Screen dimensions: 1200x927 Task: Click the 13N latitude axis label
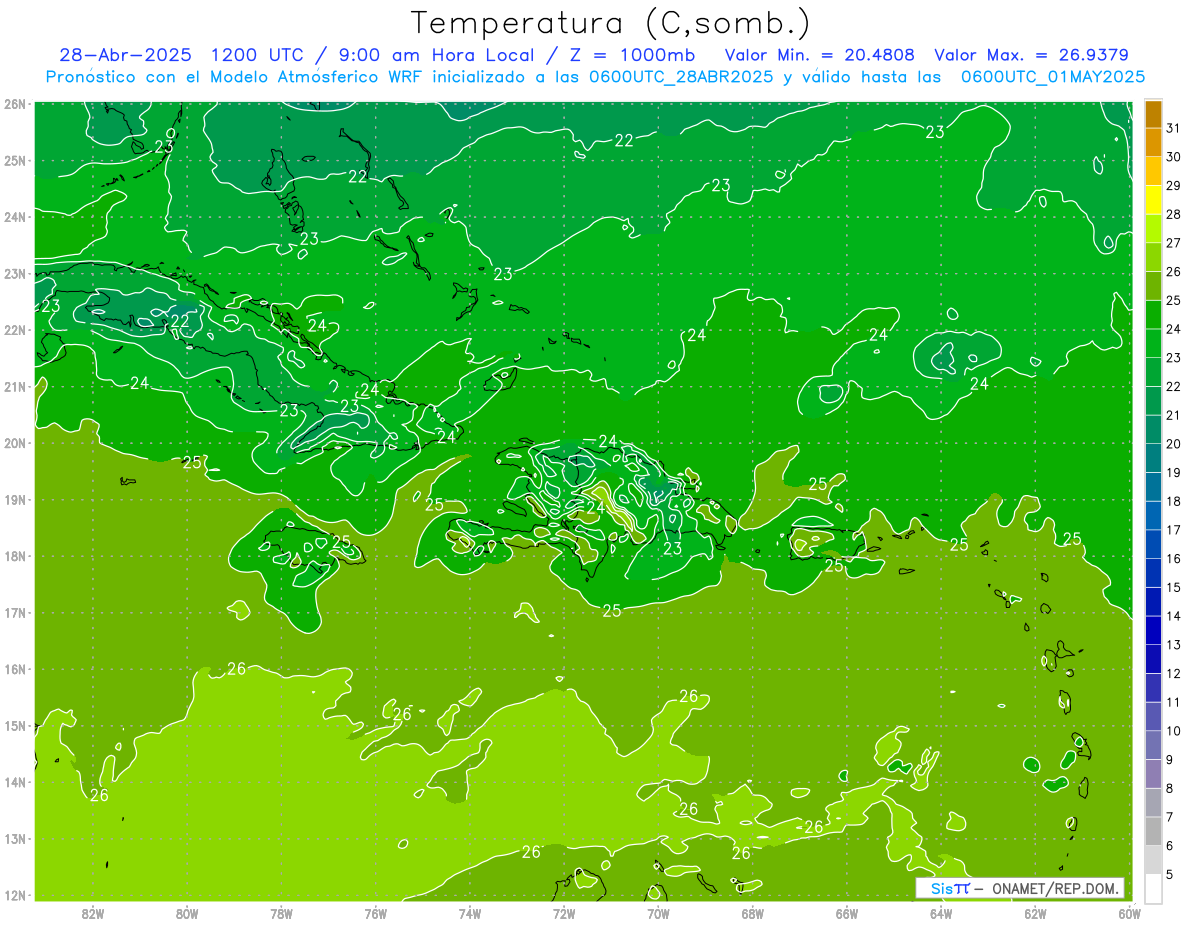15,838
